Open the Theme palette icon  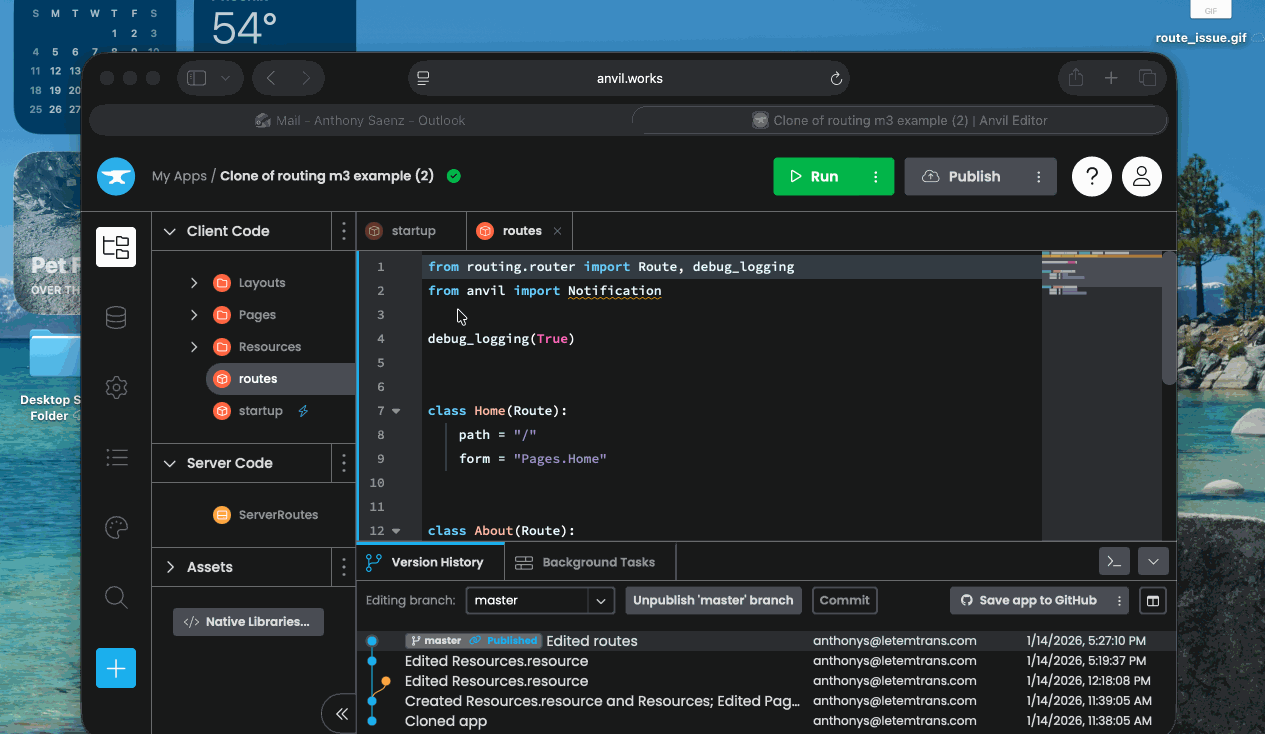116,527
